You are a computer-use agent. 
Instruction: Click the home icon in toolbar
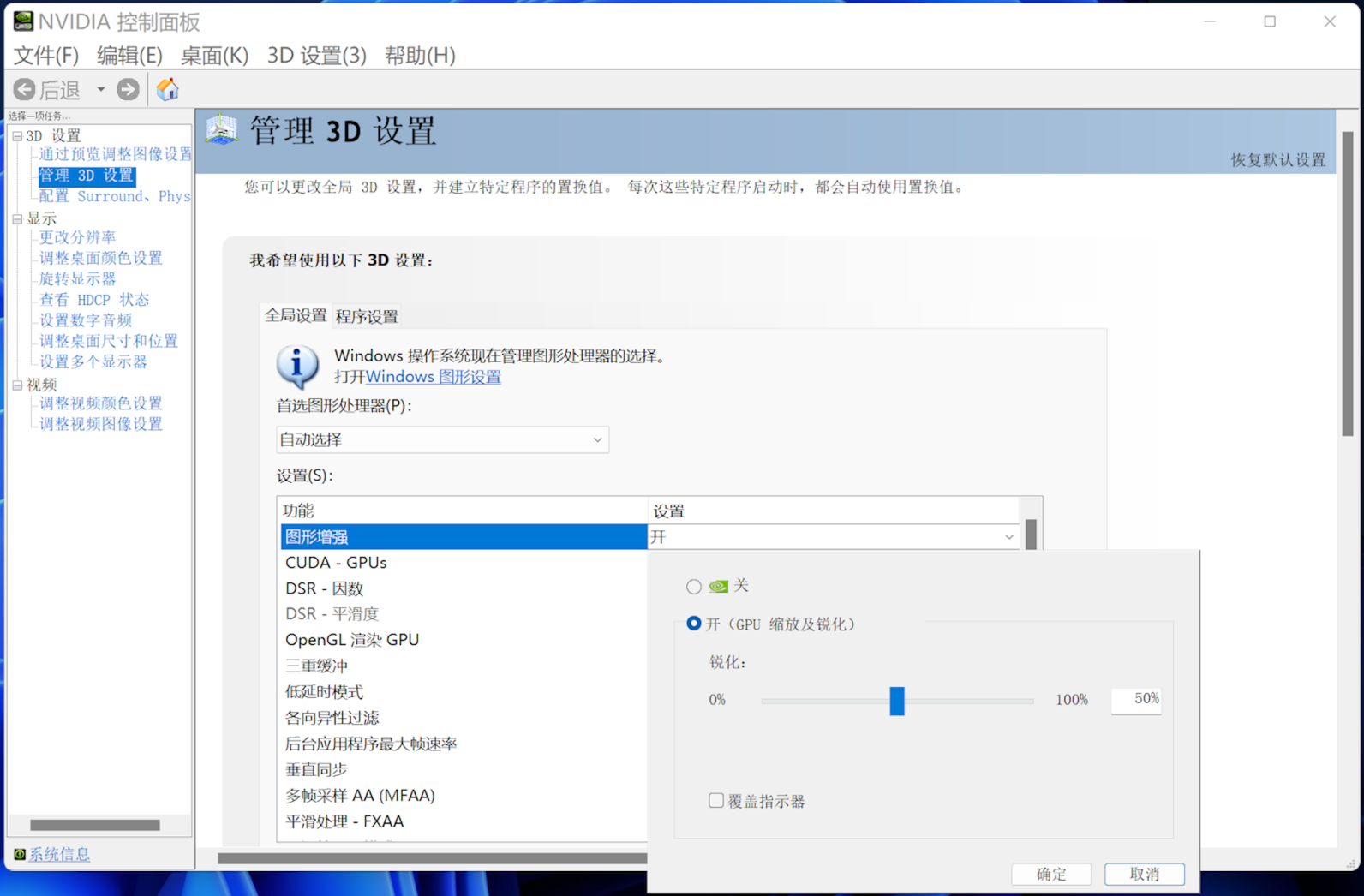pos(168,89)
